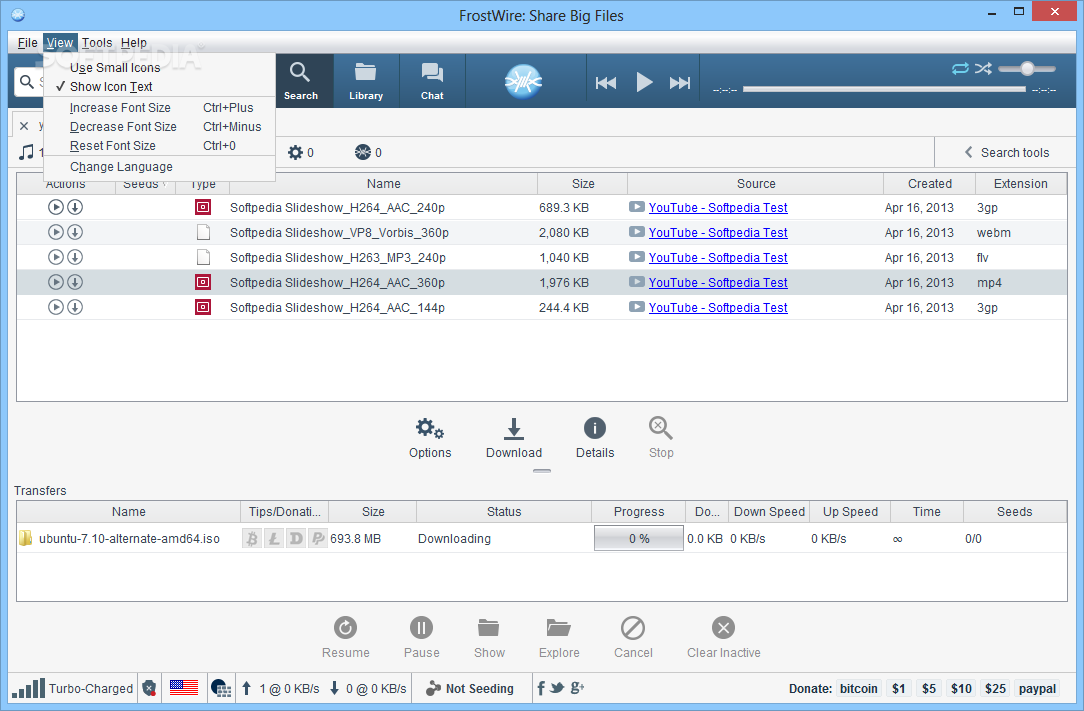
Task: Explore the transfer folder
Action: [559, 638]
